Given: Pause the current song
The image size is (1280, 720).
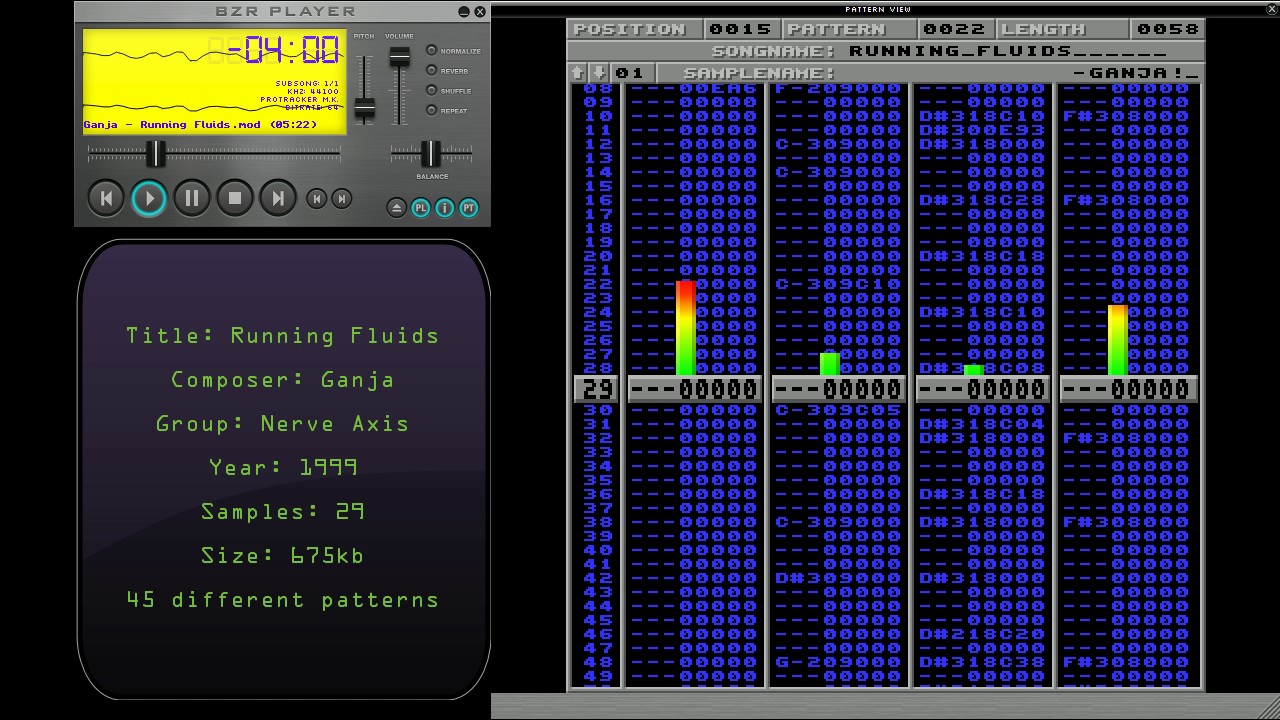Looking at the screenshot, I should [x=192, y=198].
